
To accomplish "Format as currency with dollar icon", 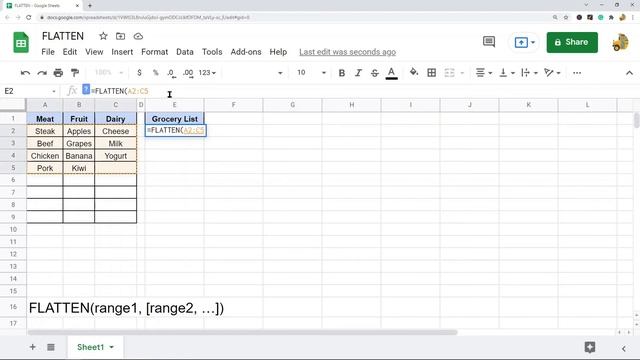I will click(139, 73).
